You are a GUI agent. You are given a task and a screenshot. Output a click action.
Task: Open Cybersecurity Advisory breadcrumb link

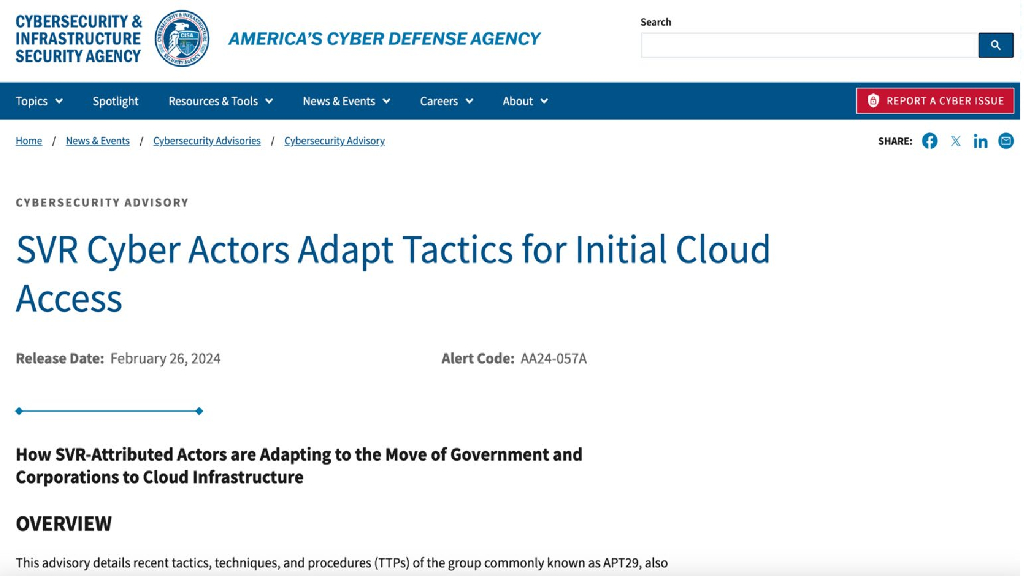click(x=334, y=141)
